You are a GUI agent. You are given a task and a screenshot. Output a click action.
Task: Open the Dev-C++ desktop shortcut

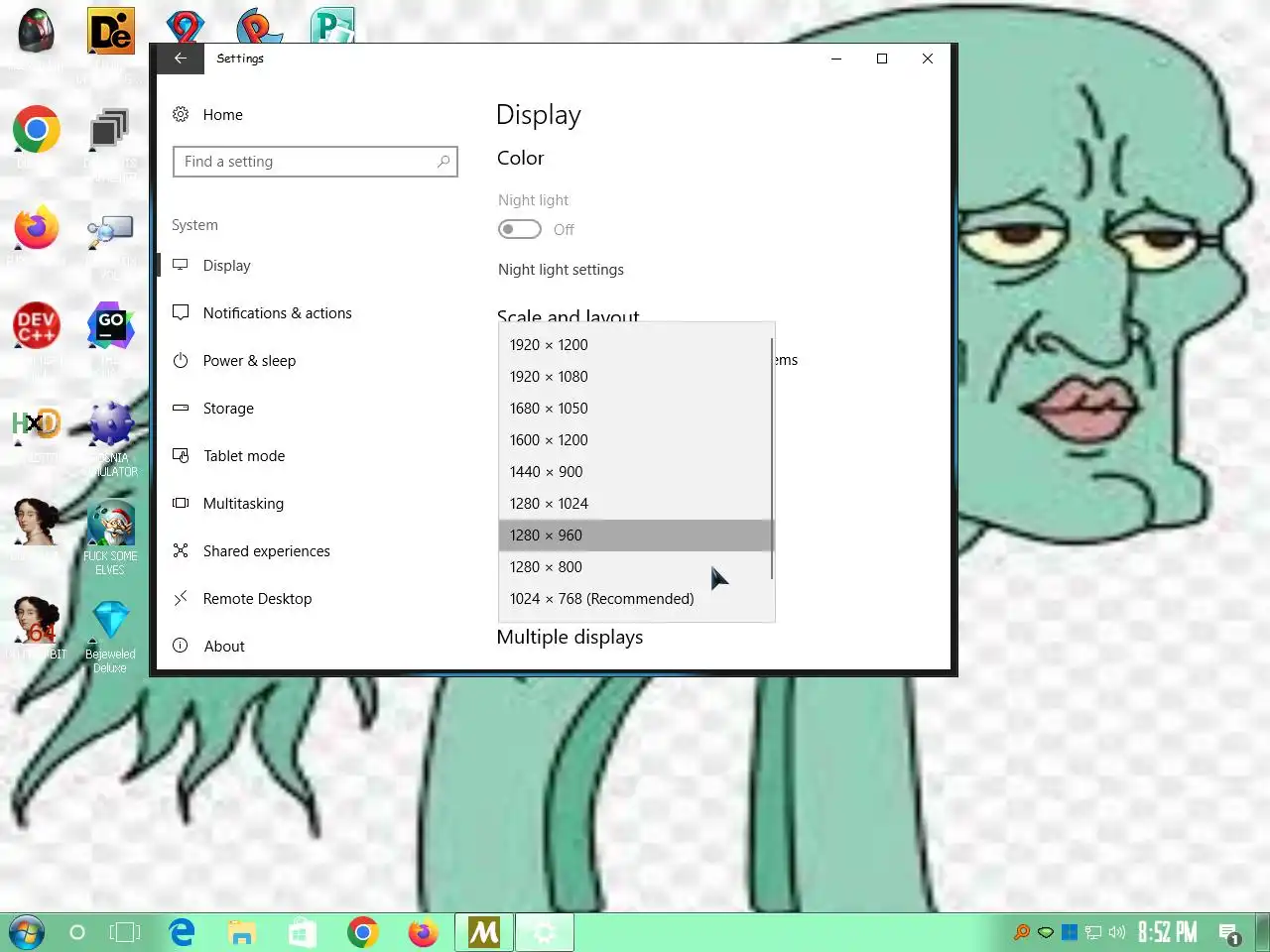37,326
